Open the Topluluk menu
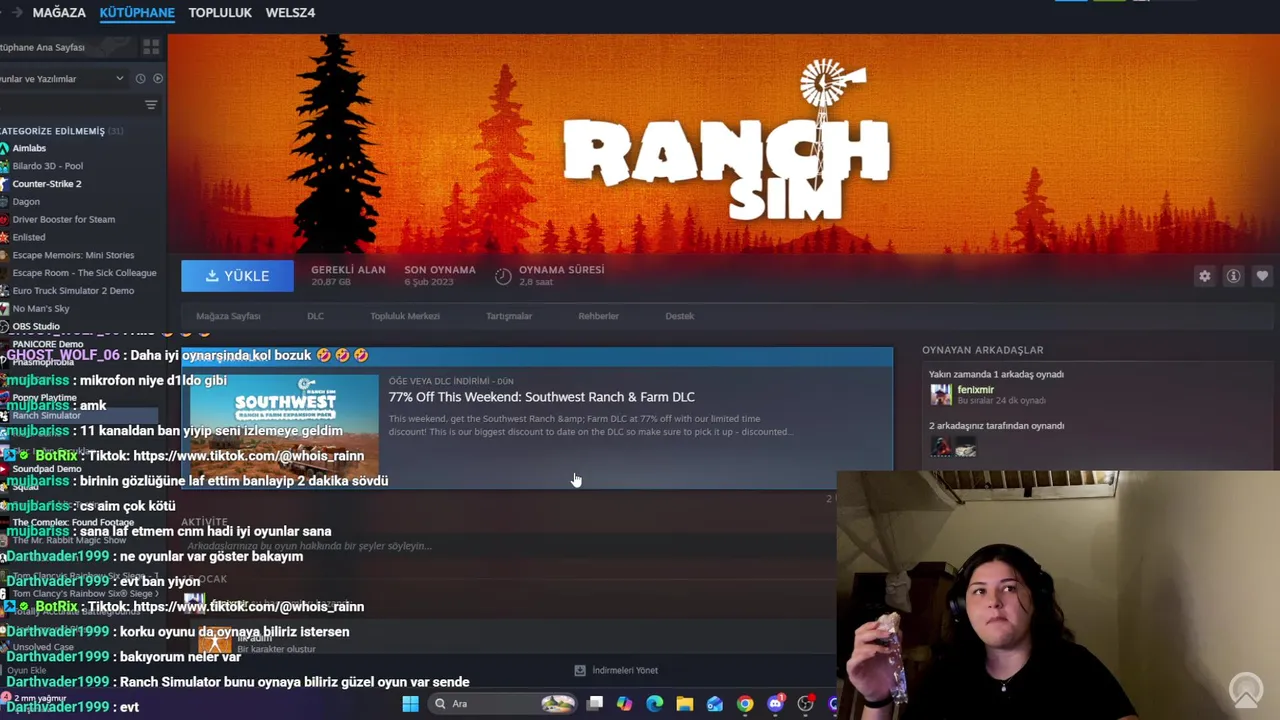This screenshot has height=720, width=1280. tap(220, 12)
